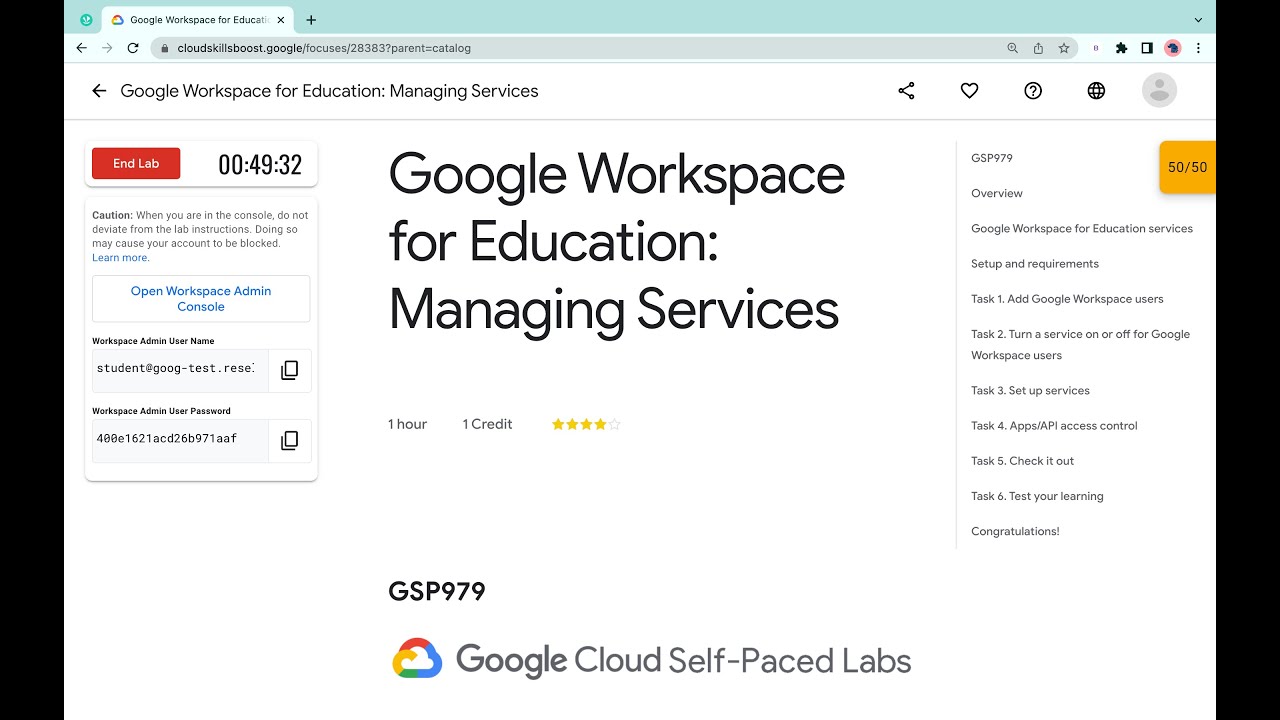The width and height of the screenshot is (1280, 720).
Task: Go to Task 1. Add Google Workspace users
Action: coord(1067,299)
